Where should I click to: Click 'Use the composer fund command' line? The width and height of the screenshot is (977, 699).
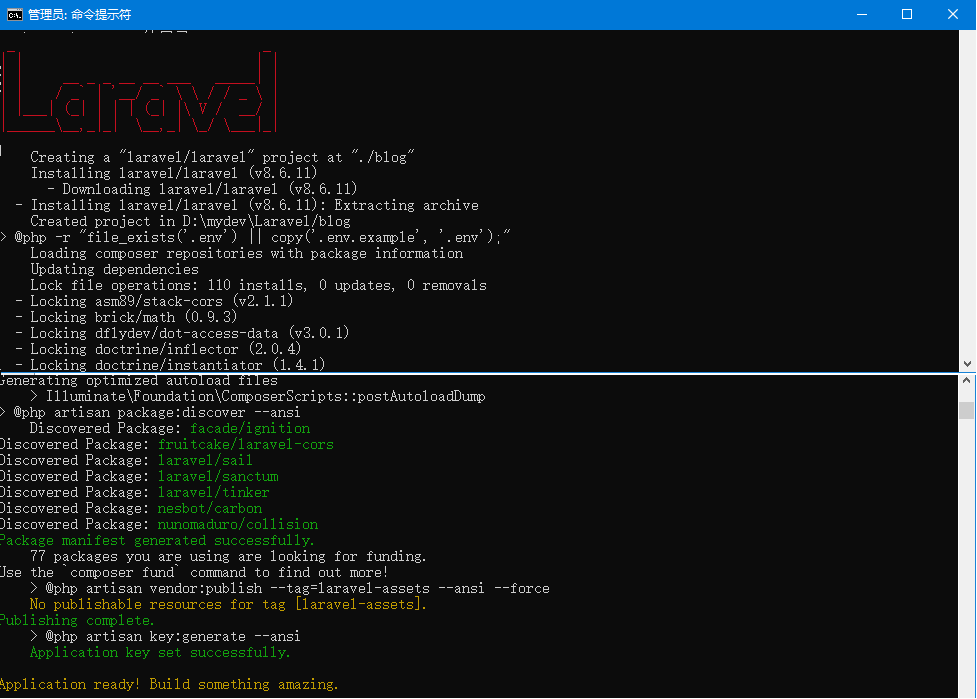click(x=194, y=573)
